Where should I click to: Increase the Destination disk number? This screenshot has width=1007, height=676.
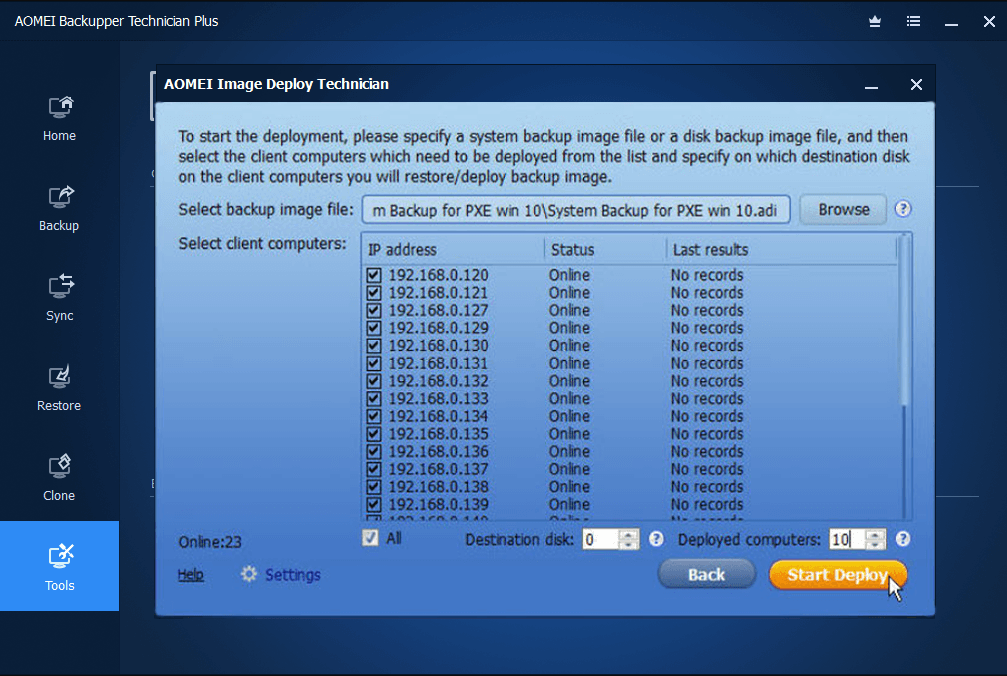[x=629, y=534]
